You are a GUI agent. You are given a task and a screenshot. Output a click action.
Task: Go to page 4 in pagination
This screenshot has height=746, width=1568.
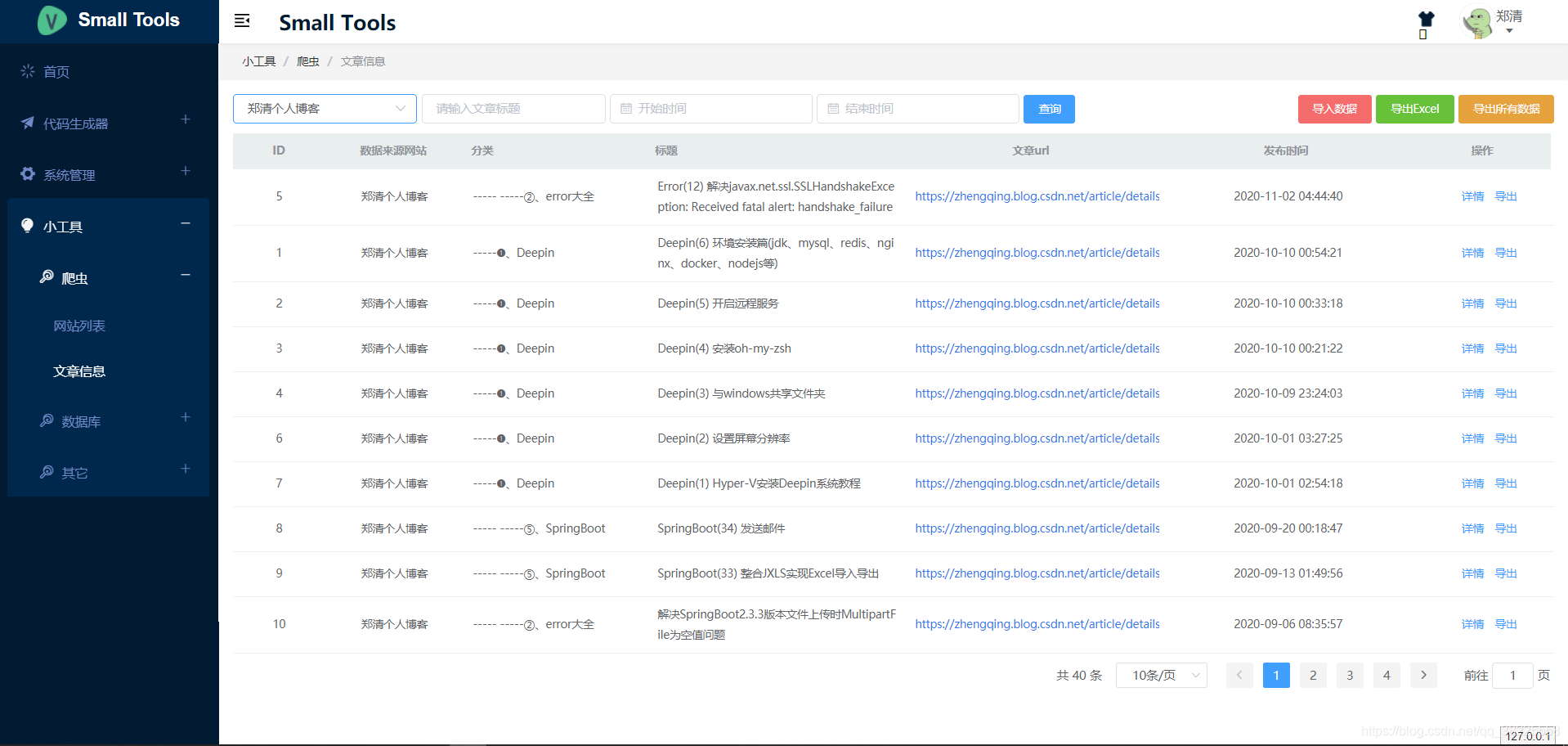point(1387,675)
